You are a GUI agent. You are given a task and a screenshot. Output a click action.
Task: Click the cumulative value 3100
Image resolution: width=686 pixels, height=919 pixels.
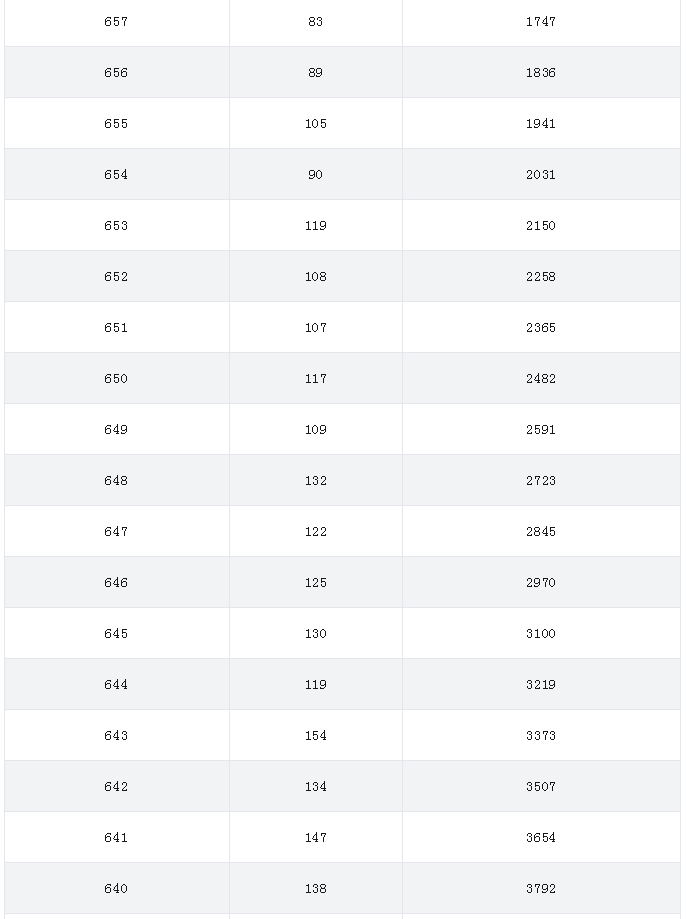[x=541, y=634]
